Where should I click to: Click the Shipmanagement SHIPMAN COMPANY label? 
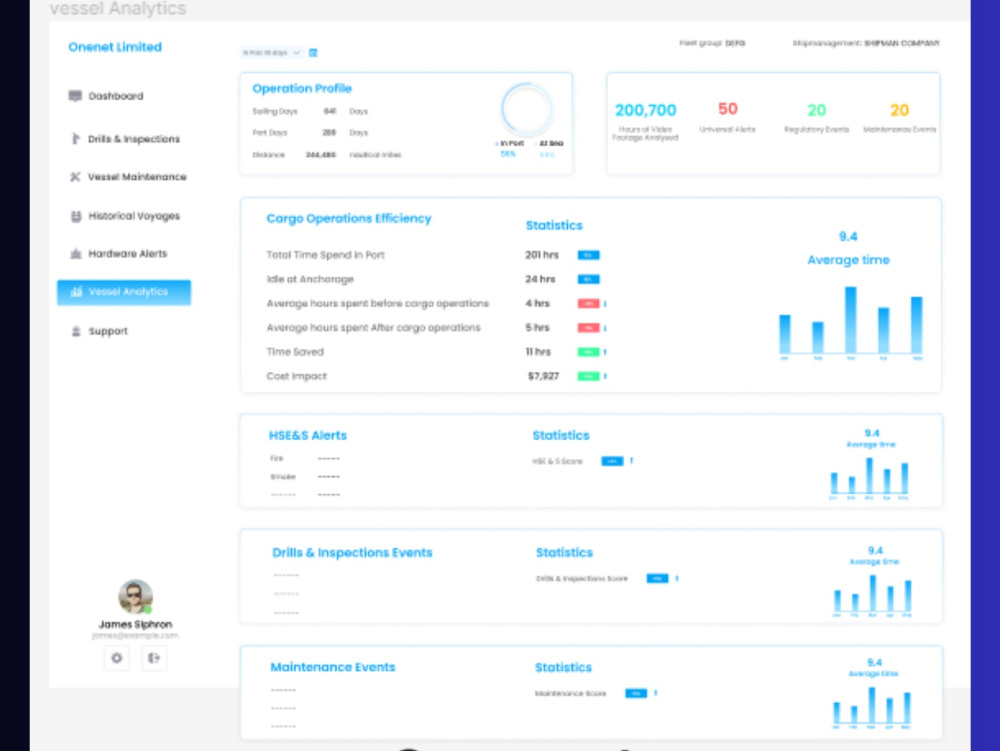point(866,43)
